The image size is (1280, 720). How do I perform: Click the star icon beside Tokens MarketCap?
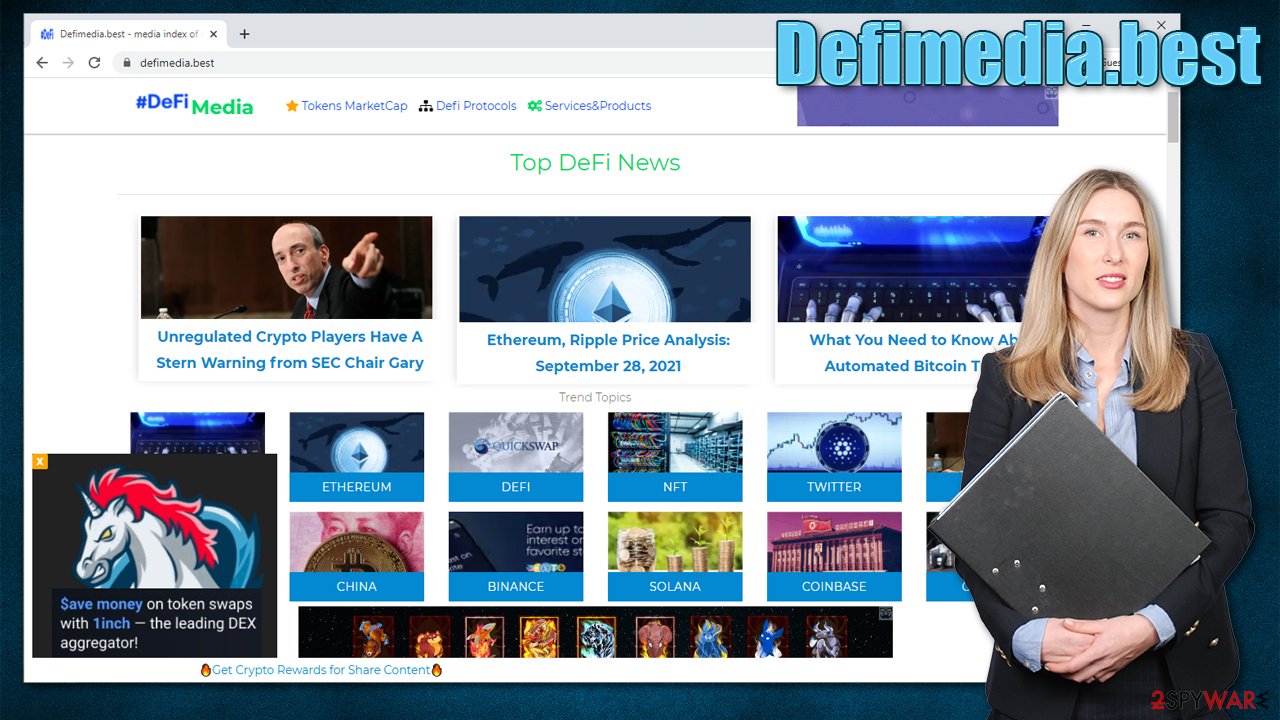[292, 106]
